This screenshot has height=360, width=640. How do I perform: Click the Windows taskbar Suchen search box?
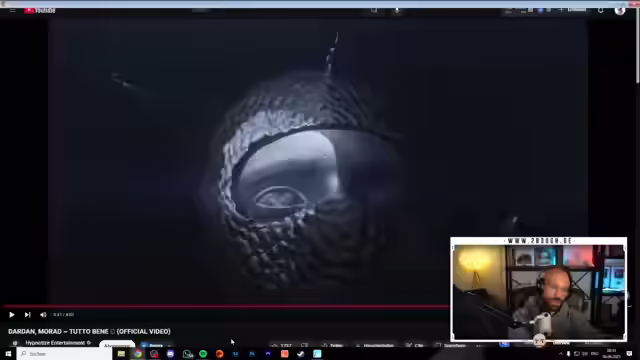click(x=64, y=354)
